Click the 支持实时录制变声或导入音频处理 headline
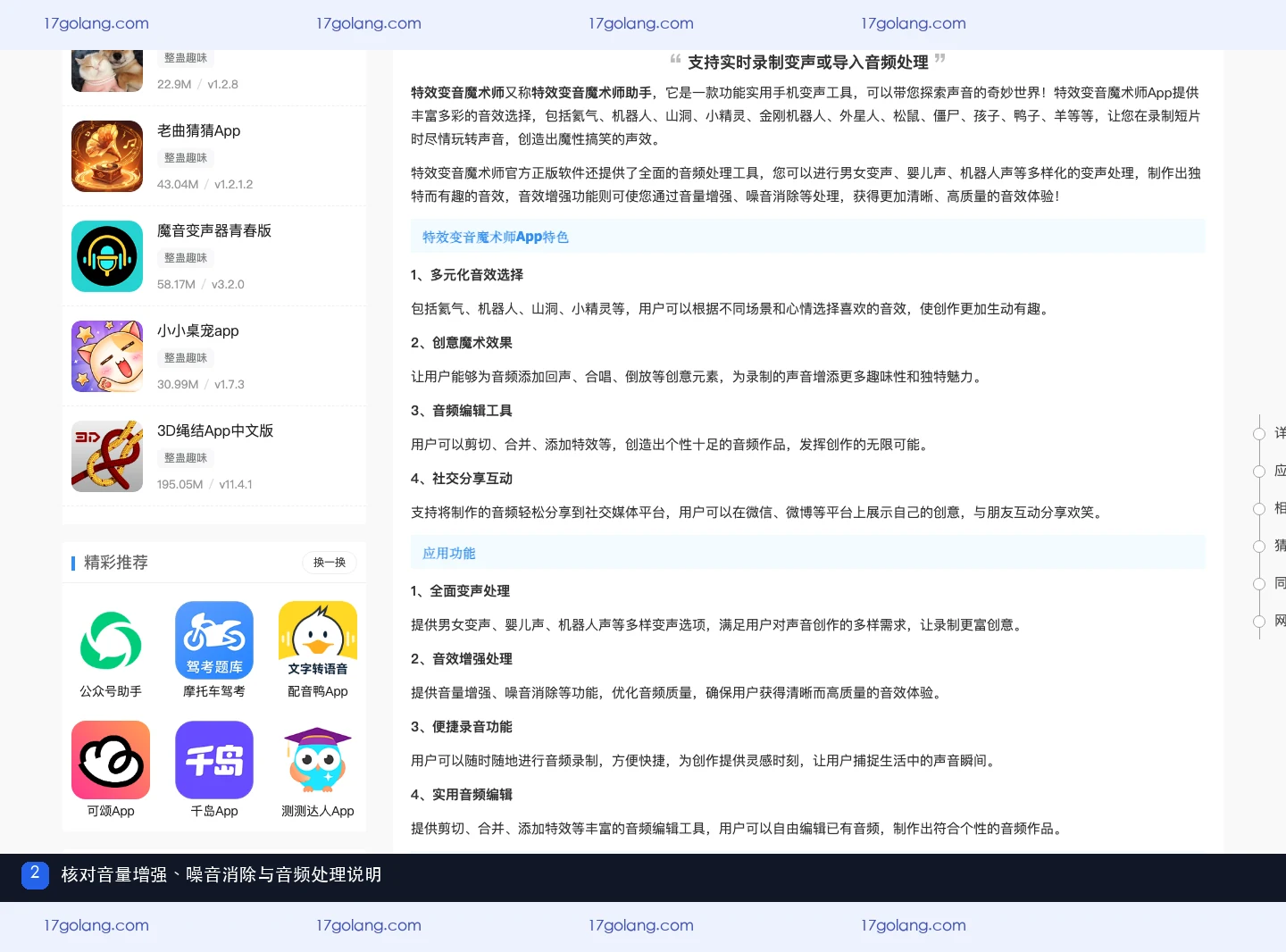 pyautogui.click(x=808, y=62)
